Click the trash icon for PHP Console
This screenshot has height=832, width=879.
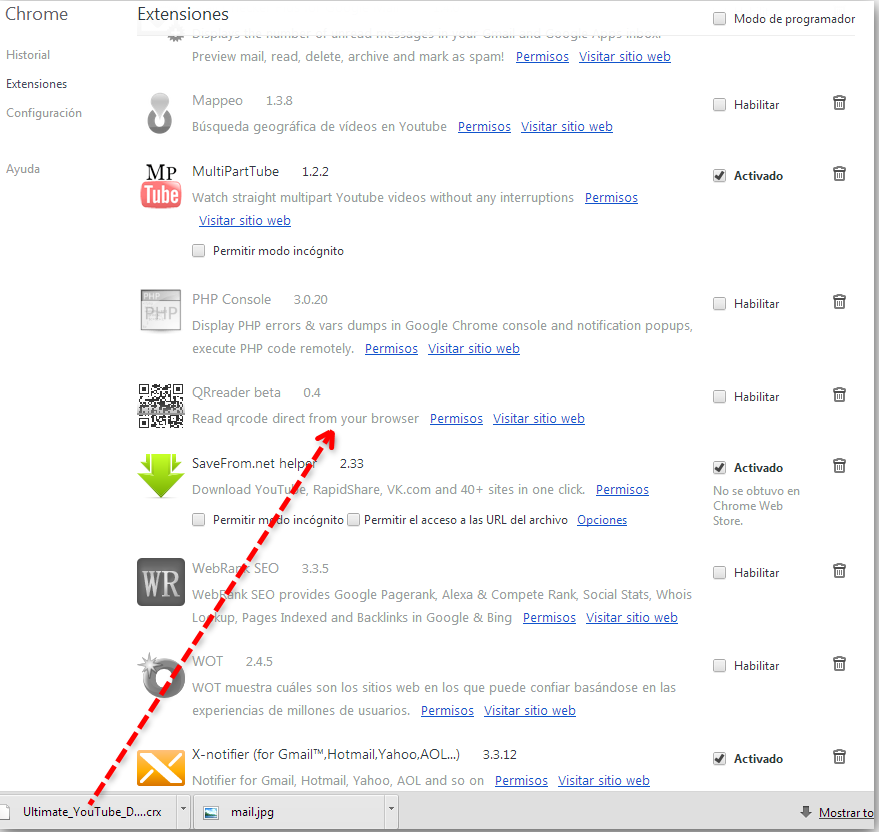(839, 302)
